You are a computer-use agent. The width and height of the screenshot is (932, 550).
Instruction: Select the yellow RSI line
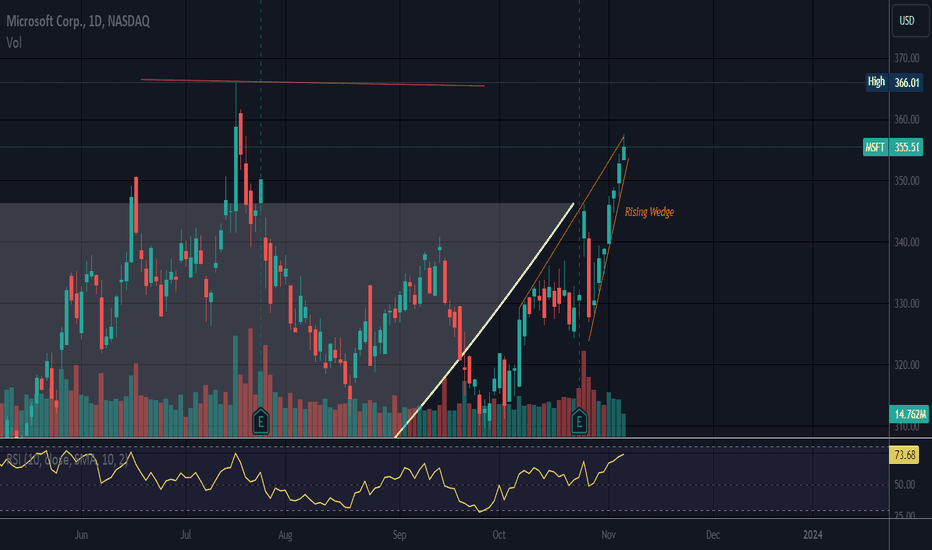click(311, 482)
